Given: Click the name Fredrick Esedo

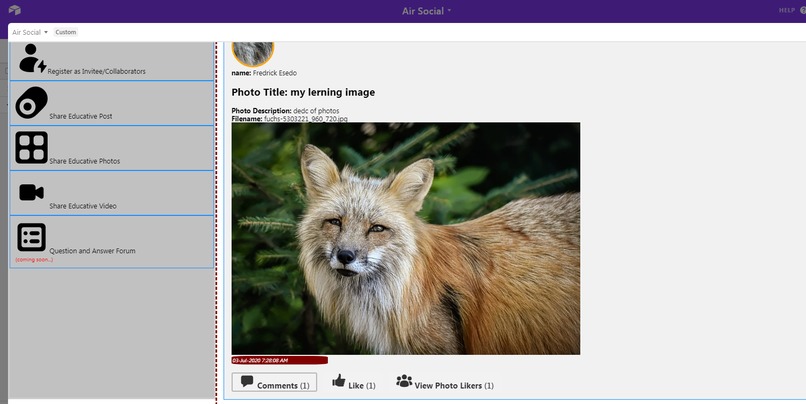Looking at the screenshot, I should tap(274, 73).
